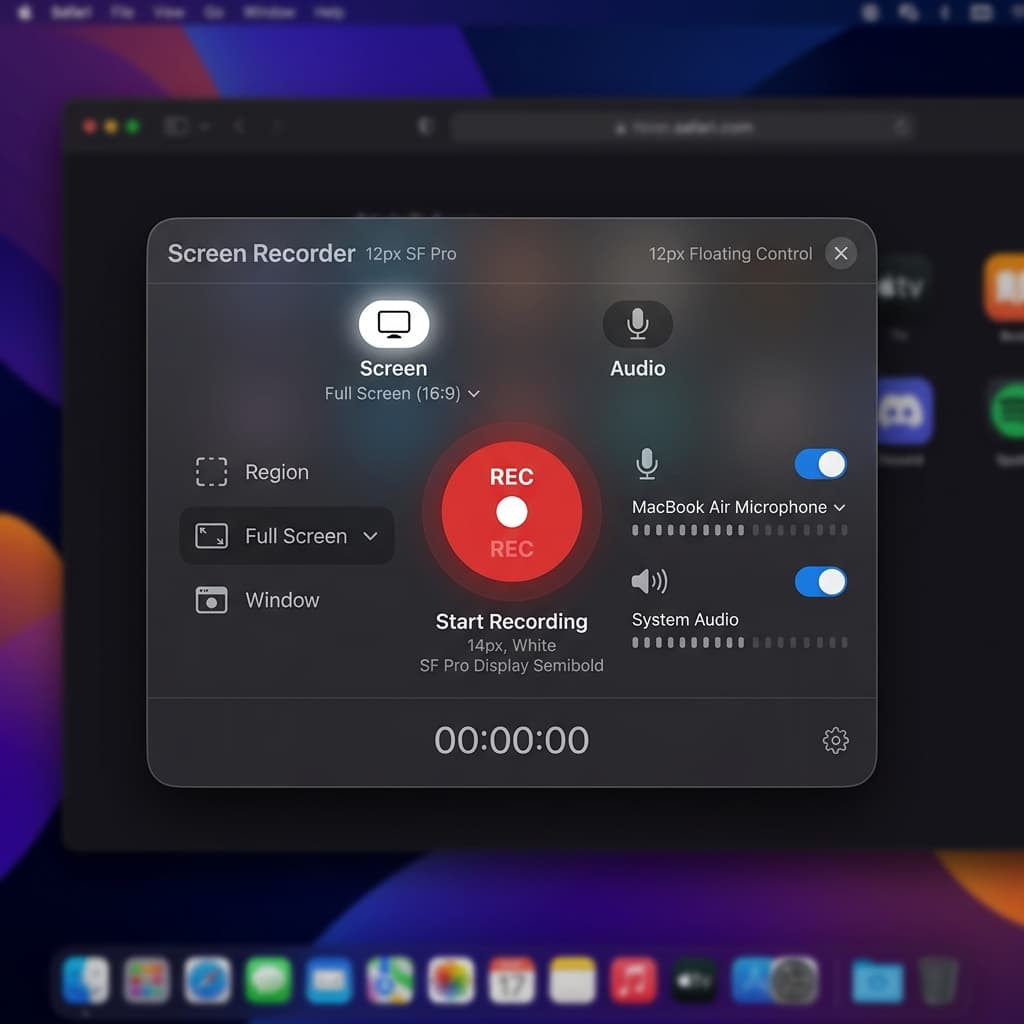The image size is (1024, 1024).
Task: Click the 00:00:00 timer display
Action: coord(511,740)
